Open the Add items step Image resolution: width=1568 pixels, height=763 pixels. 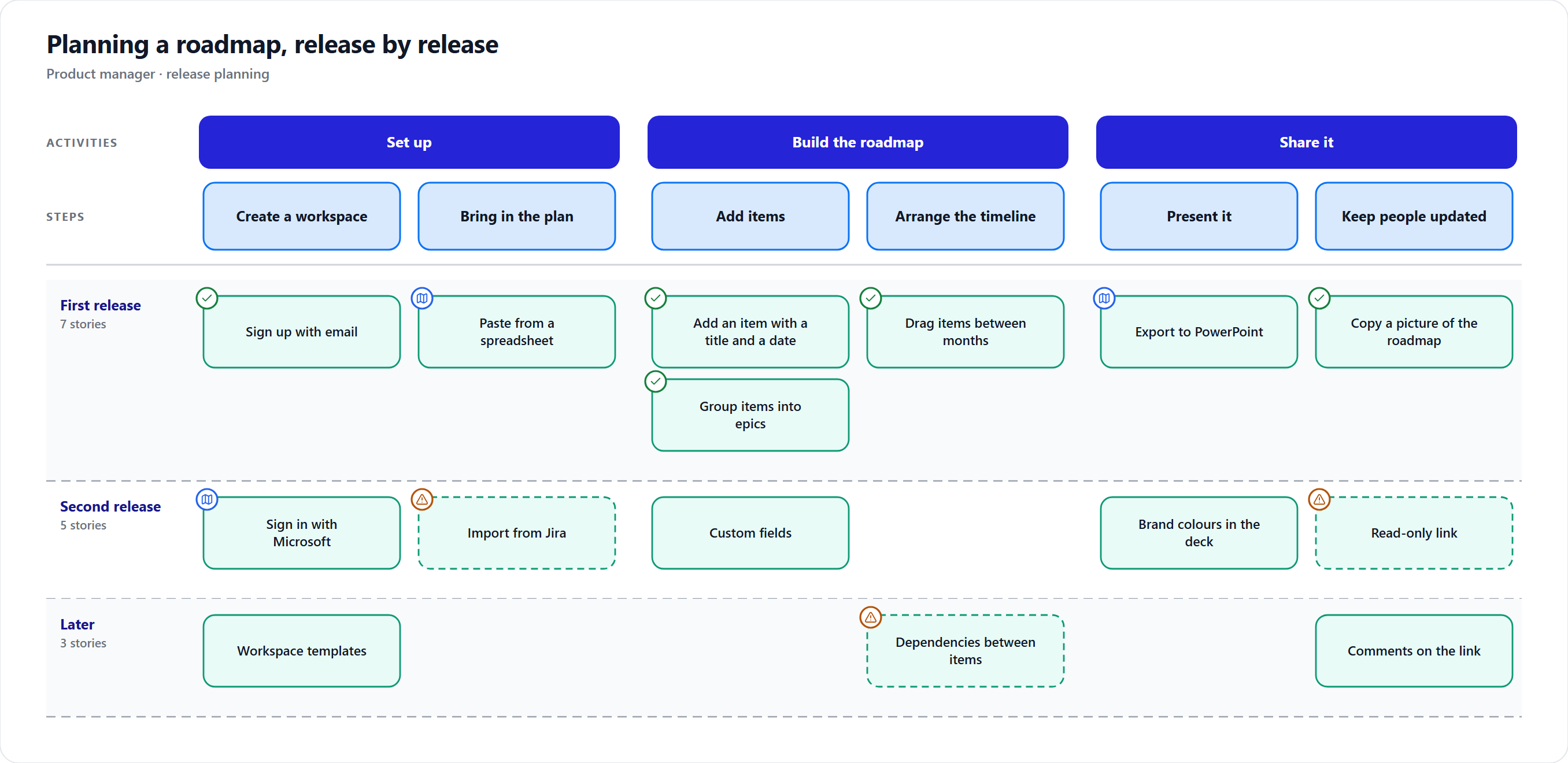click(750, 216)
